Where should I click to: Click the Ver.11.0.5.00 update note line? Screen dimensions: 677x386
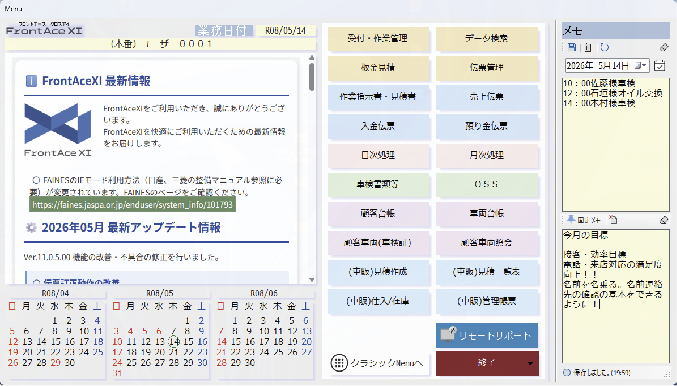pos(121,258)
